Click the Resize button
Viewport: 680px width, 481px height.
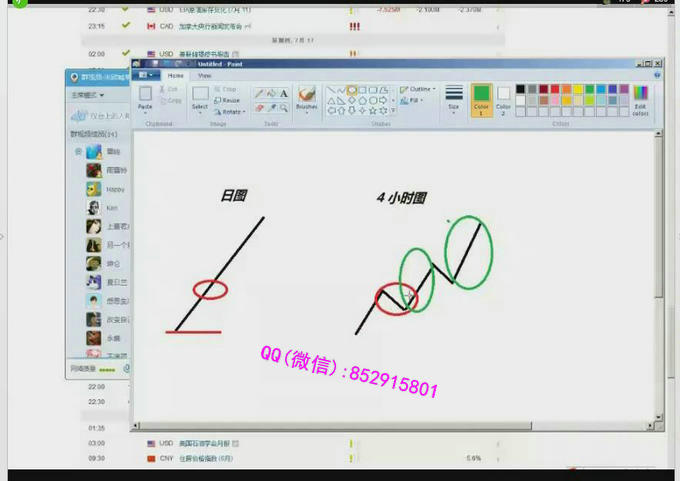tap(229, 100)
